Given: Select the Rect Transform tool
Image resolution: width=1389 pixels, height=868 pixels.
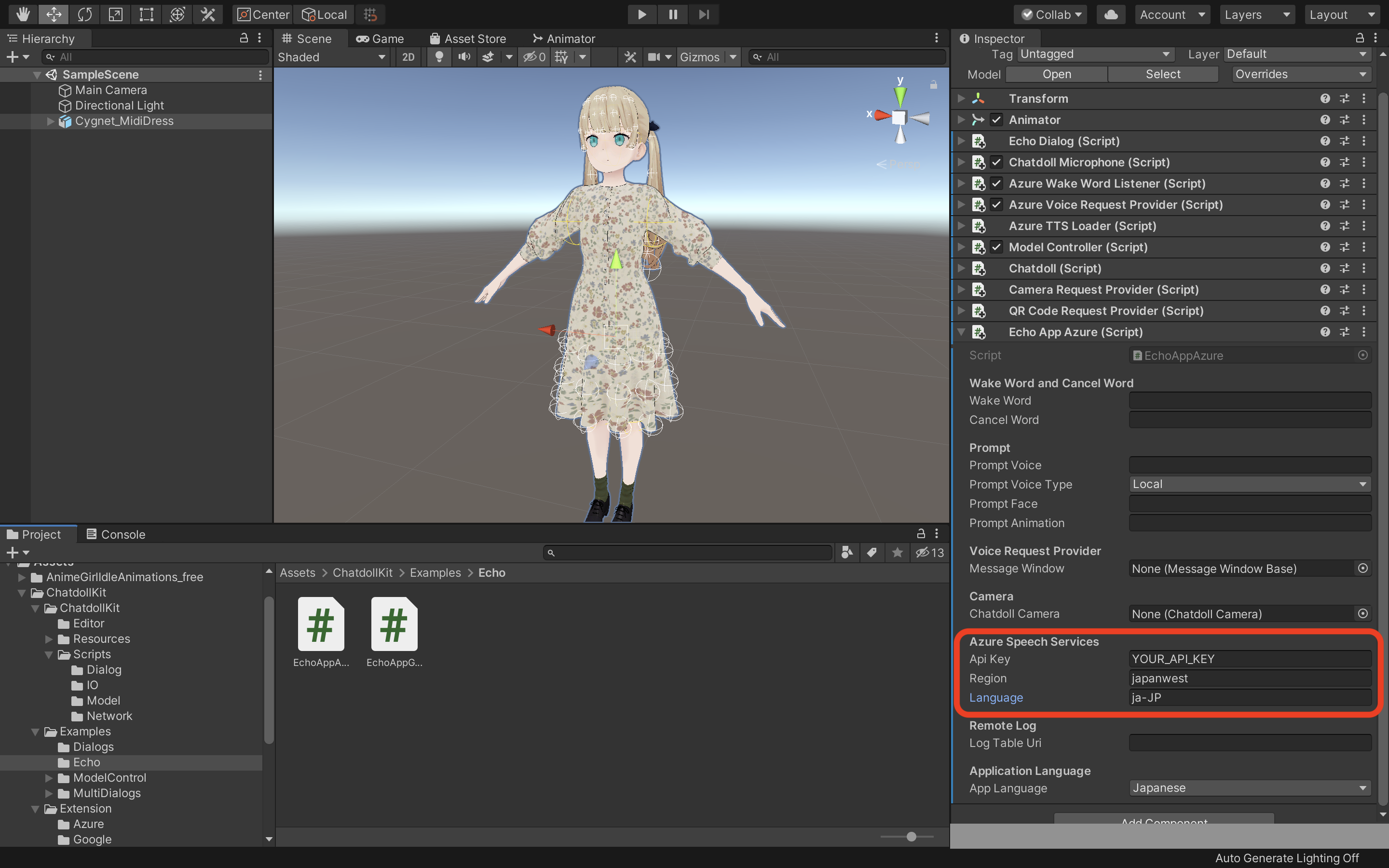Looking at the screenshot, I should pos(146,14).
